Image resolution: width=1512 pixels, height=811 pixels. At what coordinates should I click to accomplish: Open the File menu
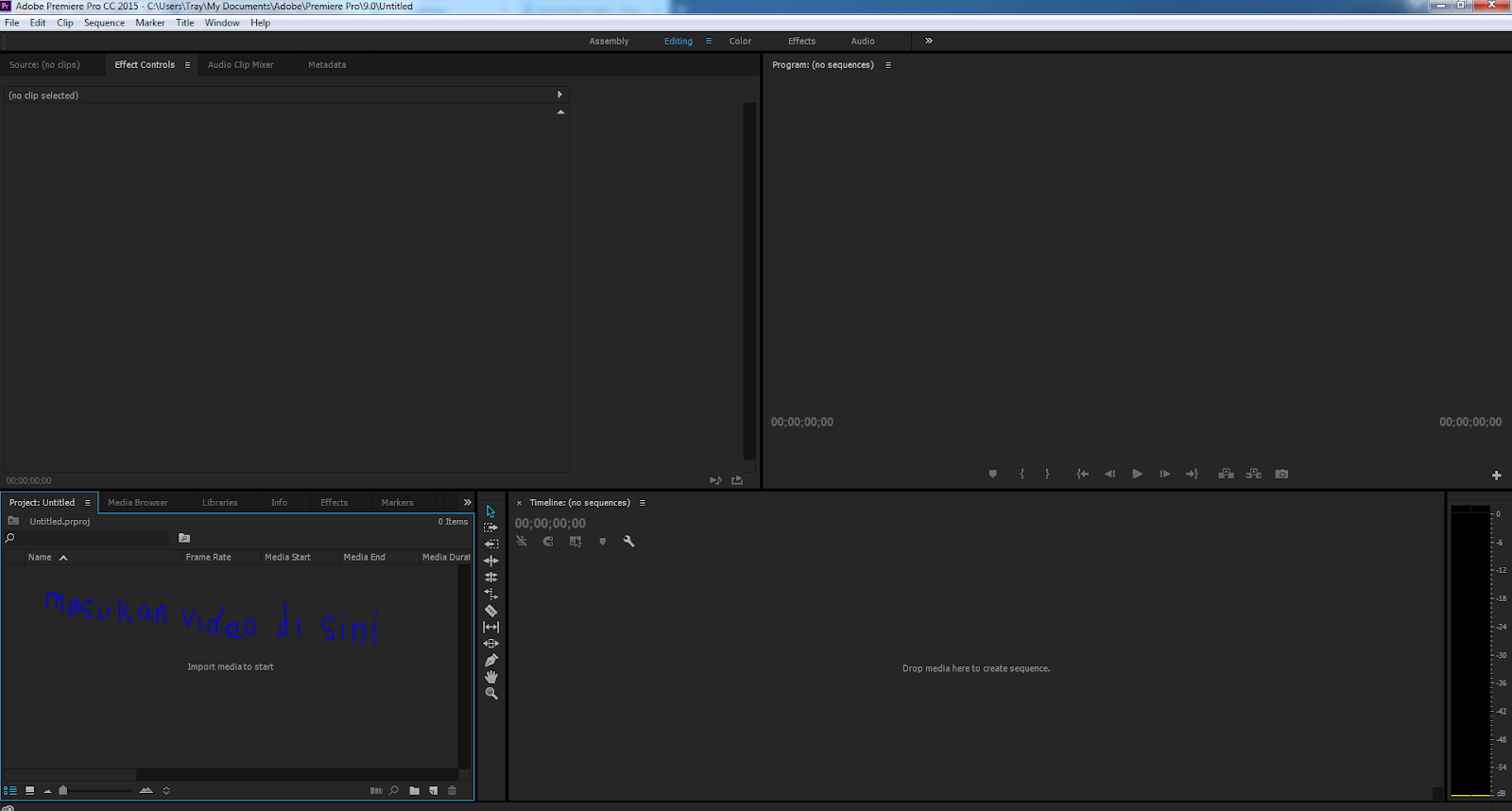12,23
